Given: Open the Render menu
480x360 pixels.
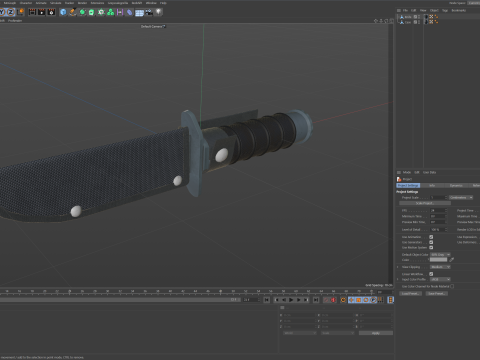Looking at the screenshot, I should point(82,3).
